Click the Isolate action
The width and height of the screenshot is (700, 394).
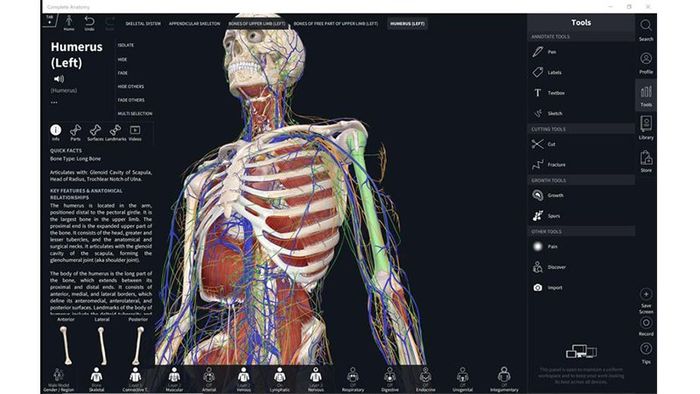(126, 45)
